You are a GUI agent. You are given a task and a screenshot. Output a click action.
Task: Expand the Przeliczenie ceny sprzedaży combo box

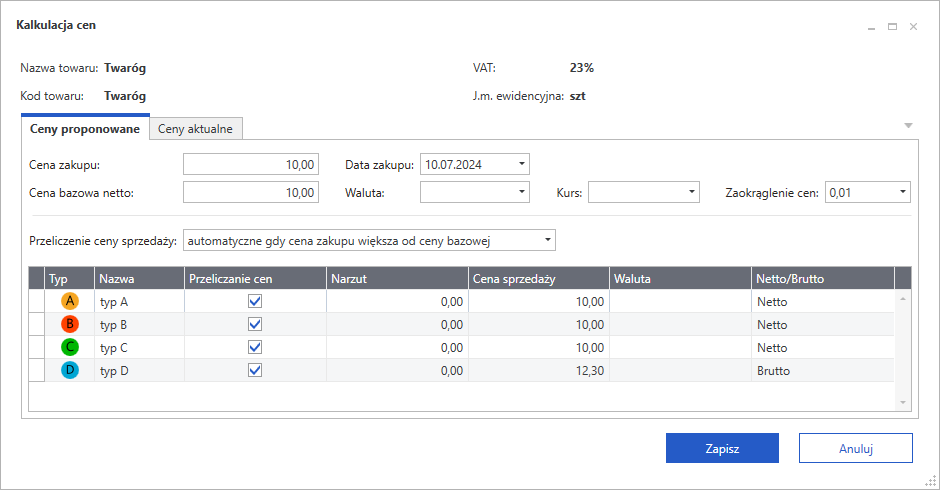546,240
